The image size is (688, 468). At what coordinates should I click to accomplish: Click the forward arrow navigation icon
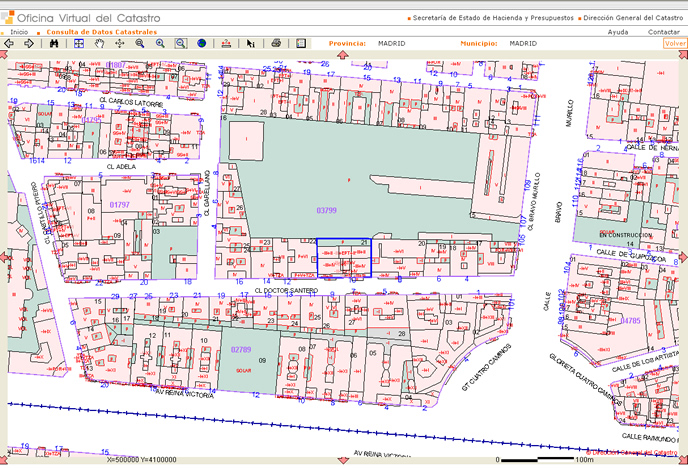29,44
